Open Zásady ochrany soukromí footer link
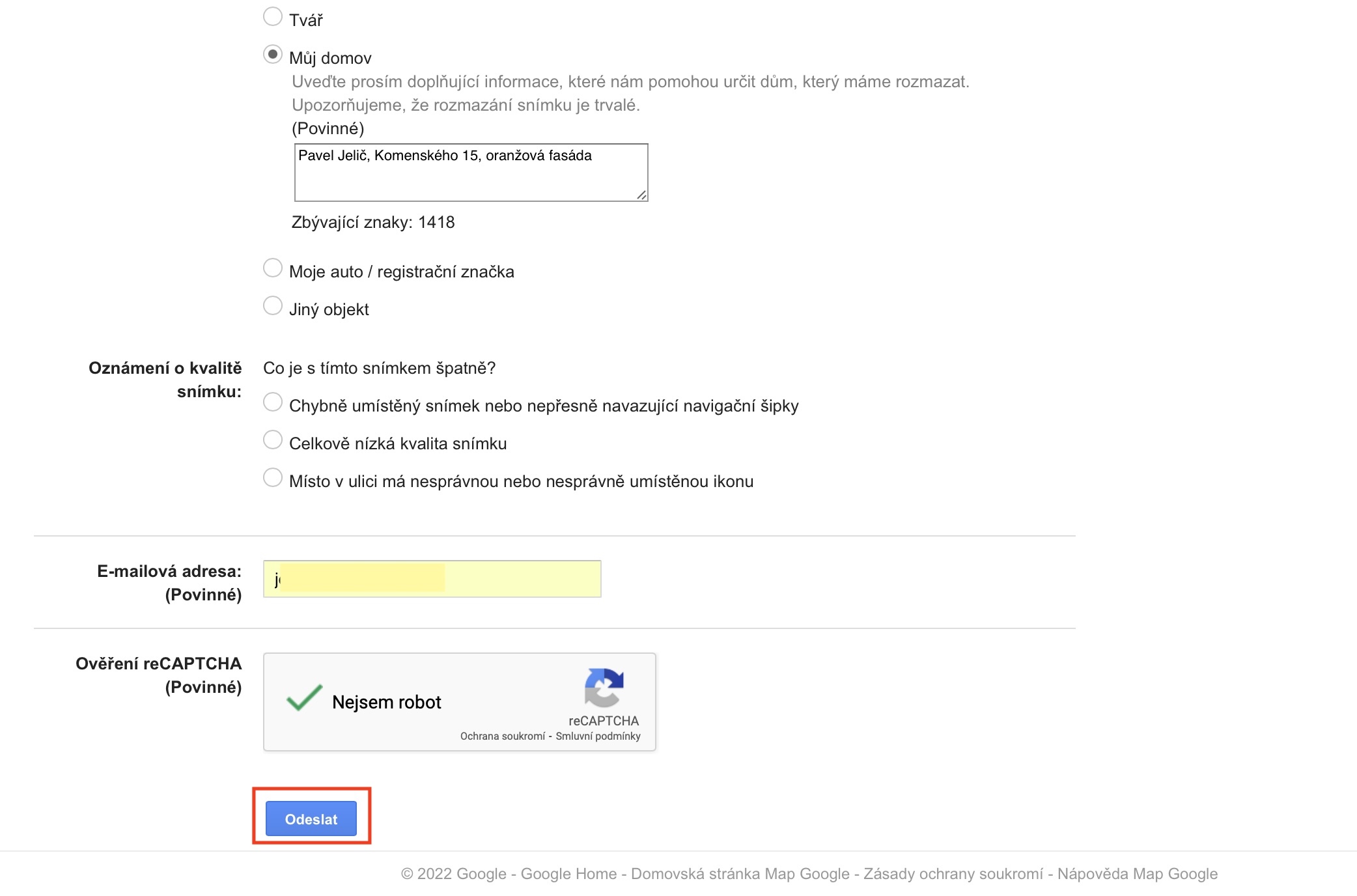Screen dimensions: 1357x896 point(953,874)
